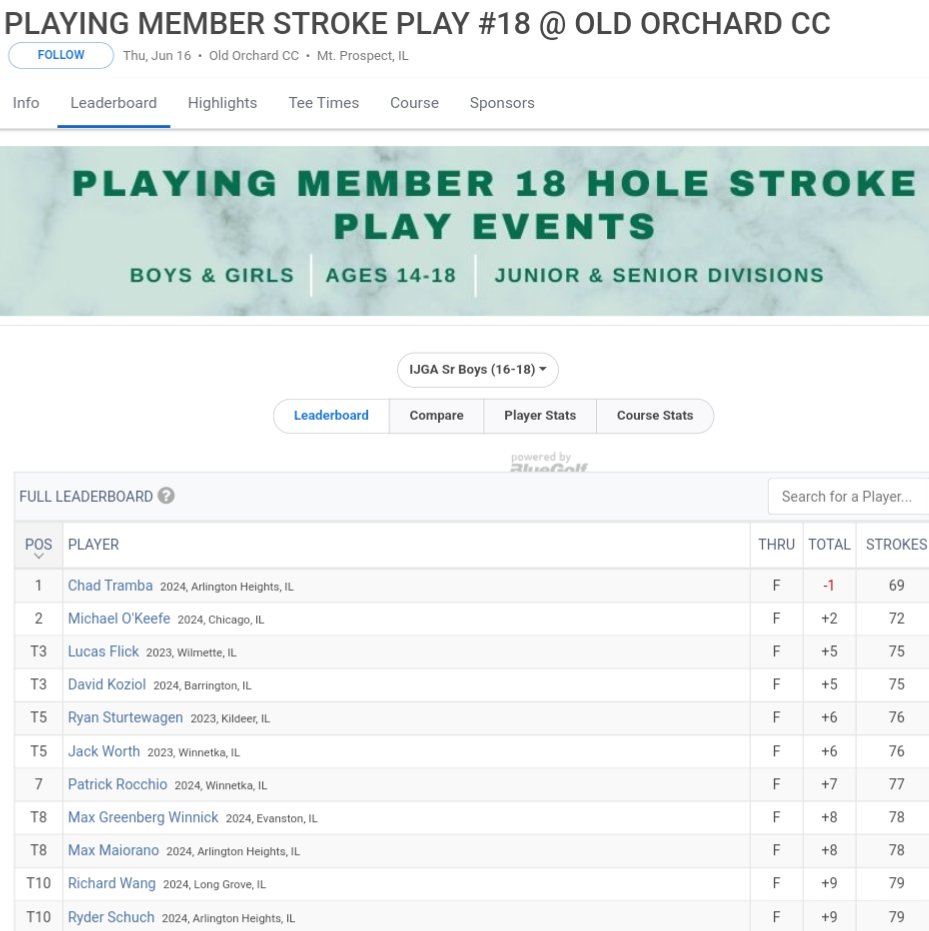Switch to the Tee Times tab
This screenshot has height=931, width=929.
click(x=322, y=102)
